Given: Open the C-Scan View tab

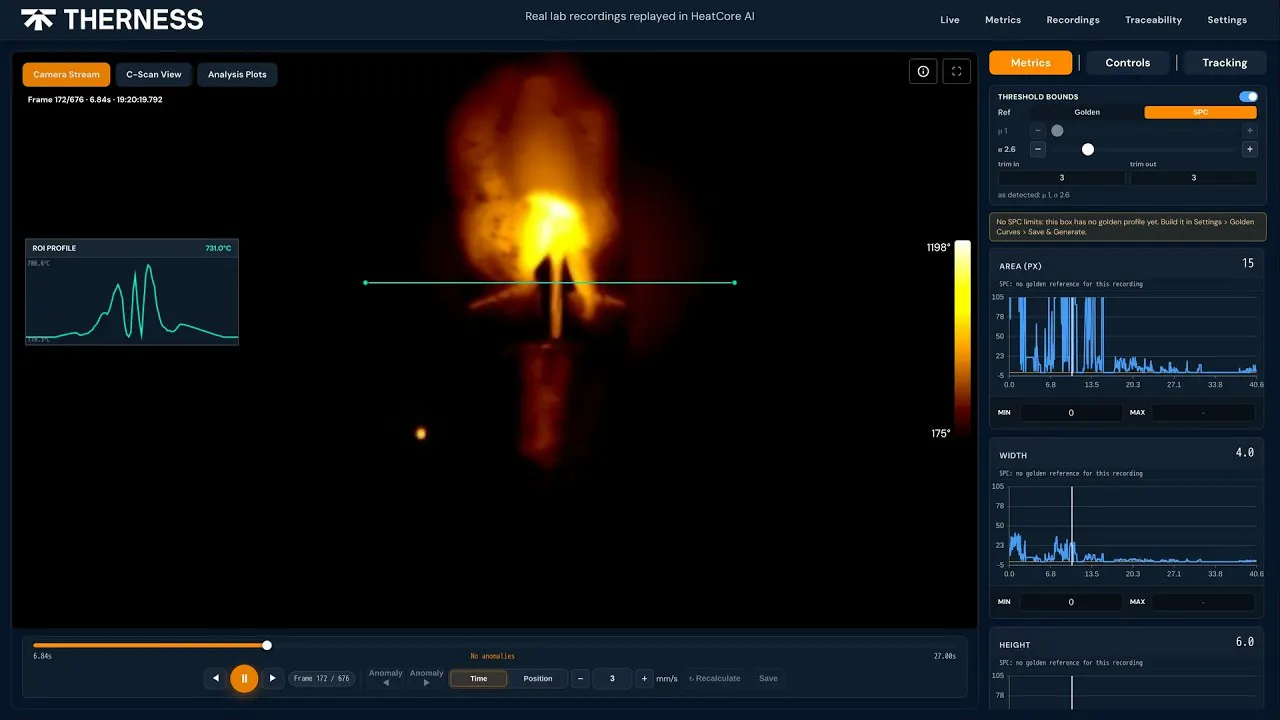Looking at the screenshot, I should [154, 74].
